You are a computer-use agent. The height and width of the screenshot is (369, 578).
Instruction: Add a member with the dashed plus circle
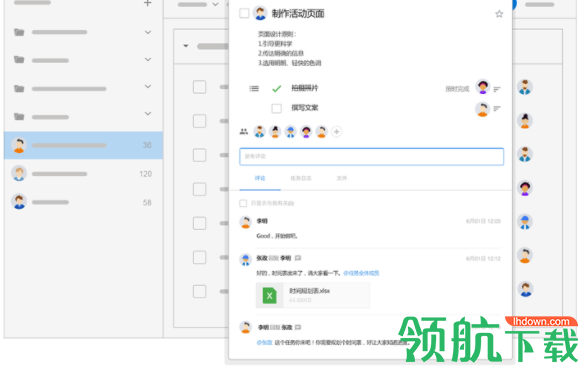336,132
